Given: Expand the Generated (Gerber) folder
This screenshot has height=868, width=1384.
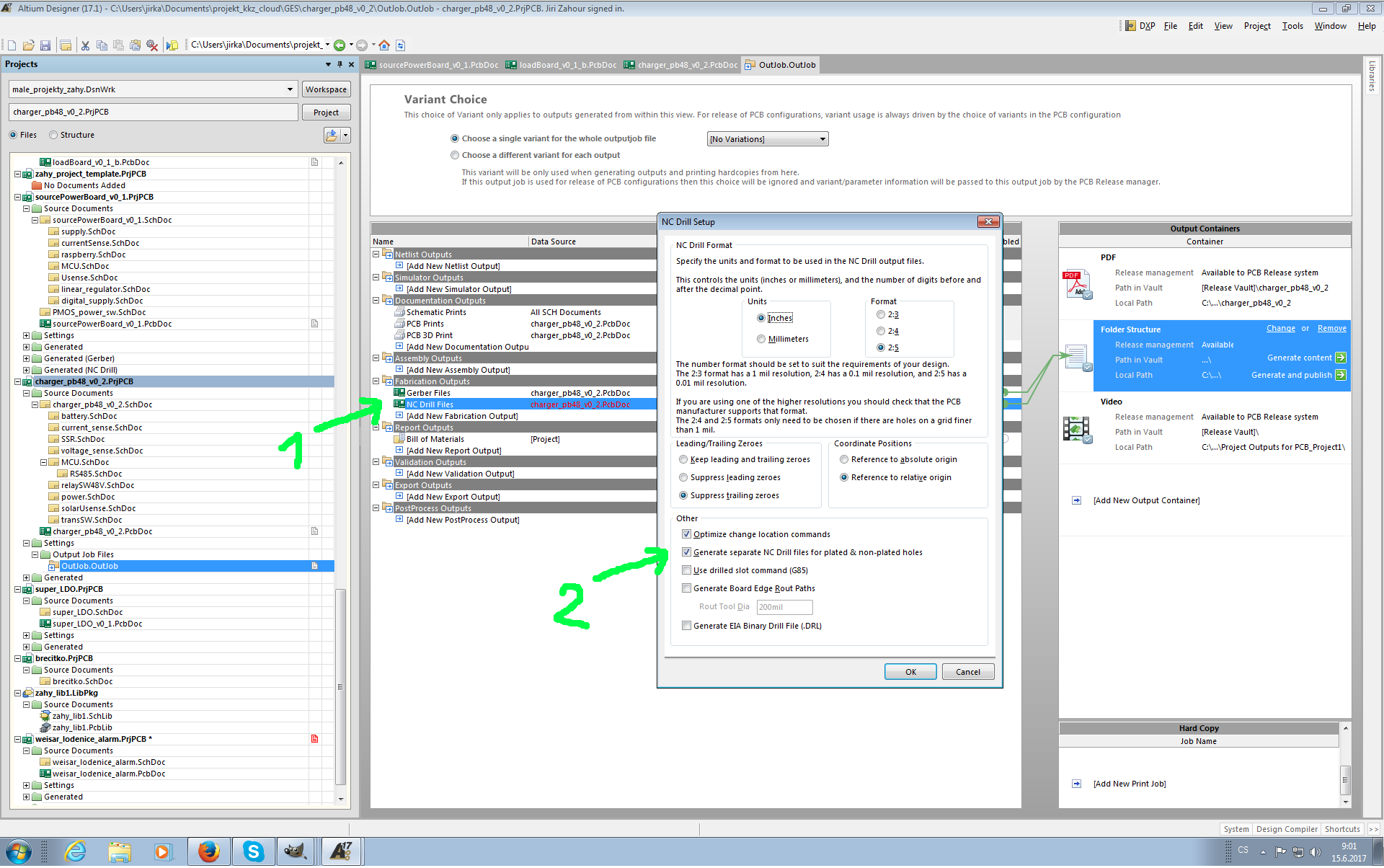Looking at the screenshot, I should coord(27,358).
